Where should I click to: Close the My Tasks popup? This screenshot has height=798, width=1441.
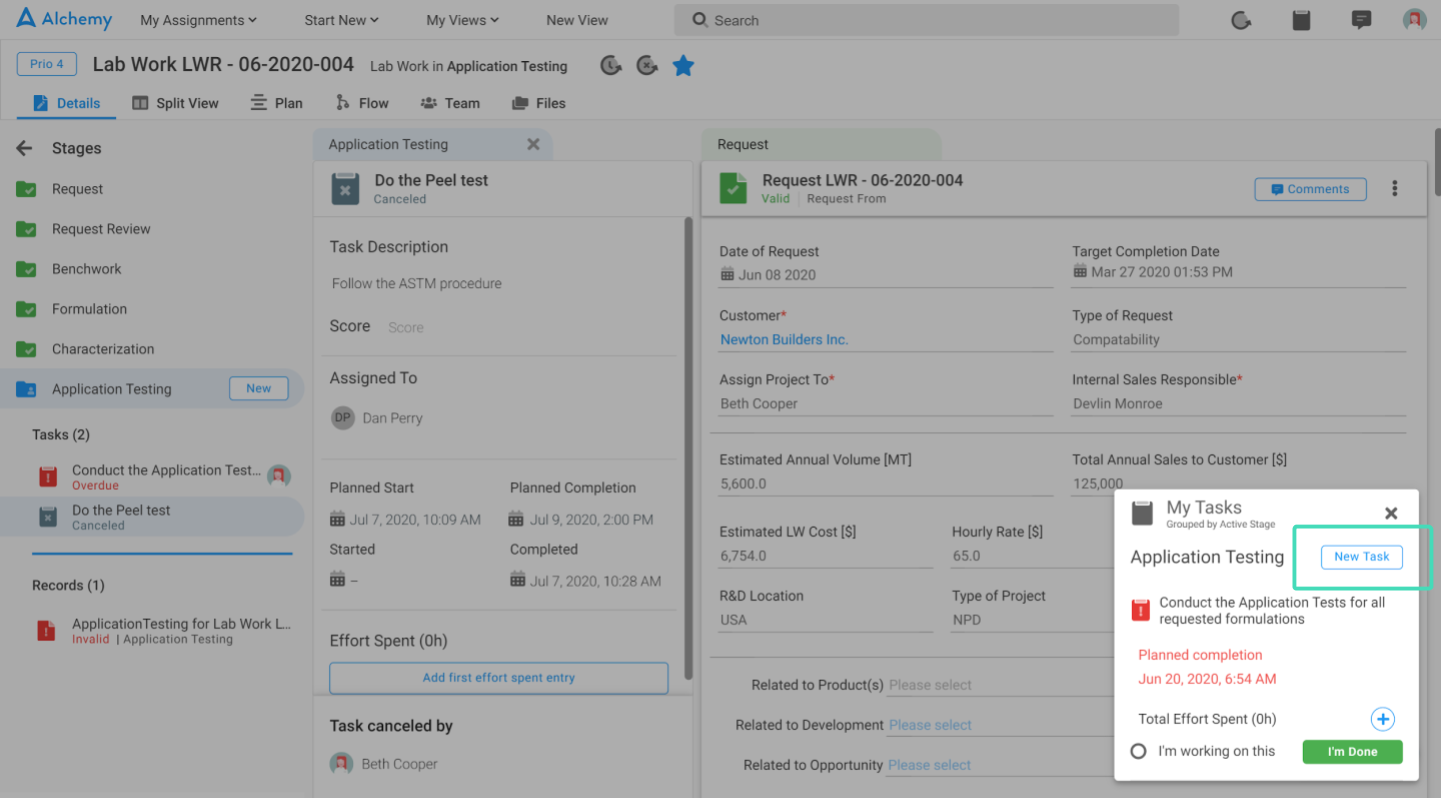[x=1391, y=513]
